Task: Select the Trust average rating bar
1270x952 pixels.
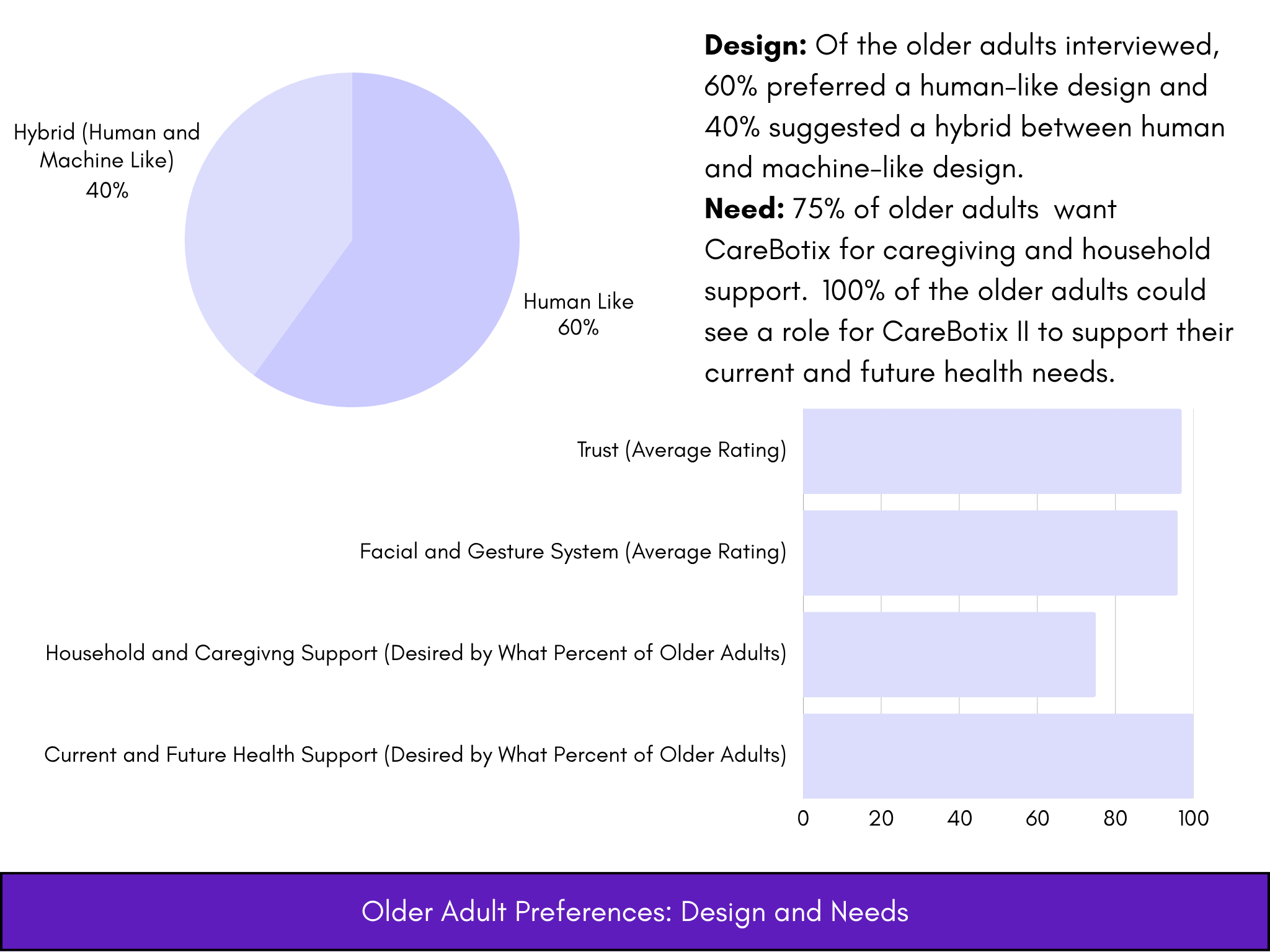Action: pos(992,451)
